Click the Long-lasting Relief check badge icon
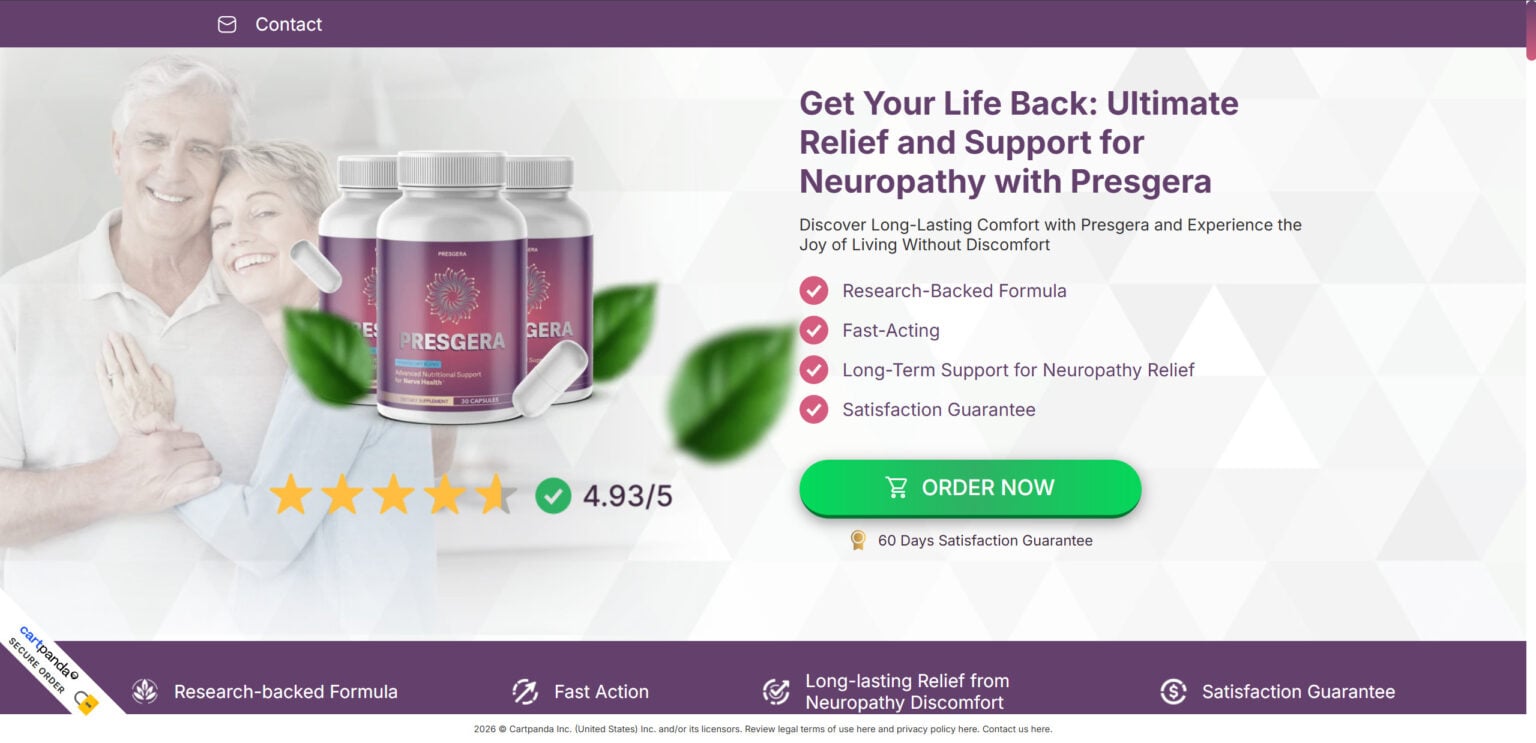 776,691
